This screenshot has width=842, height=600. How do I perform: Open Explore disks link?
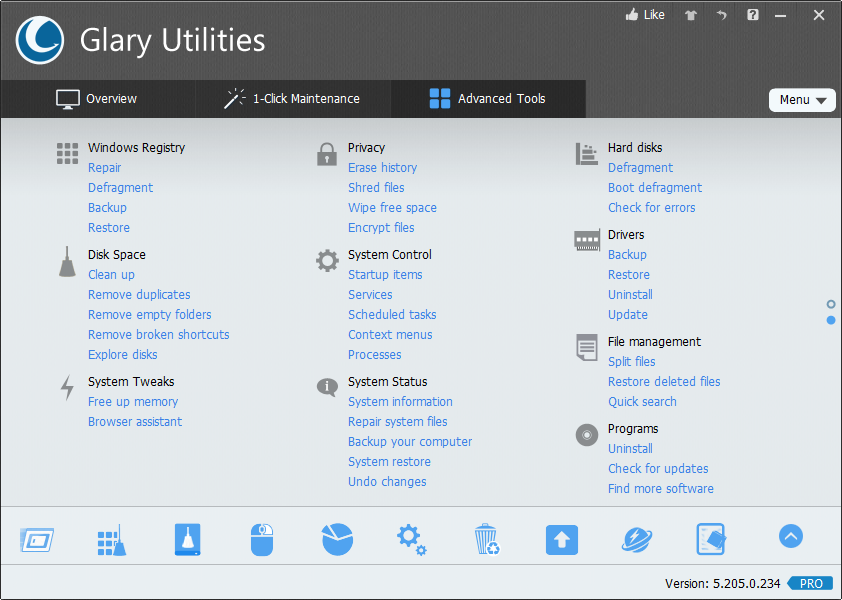122,355
